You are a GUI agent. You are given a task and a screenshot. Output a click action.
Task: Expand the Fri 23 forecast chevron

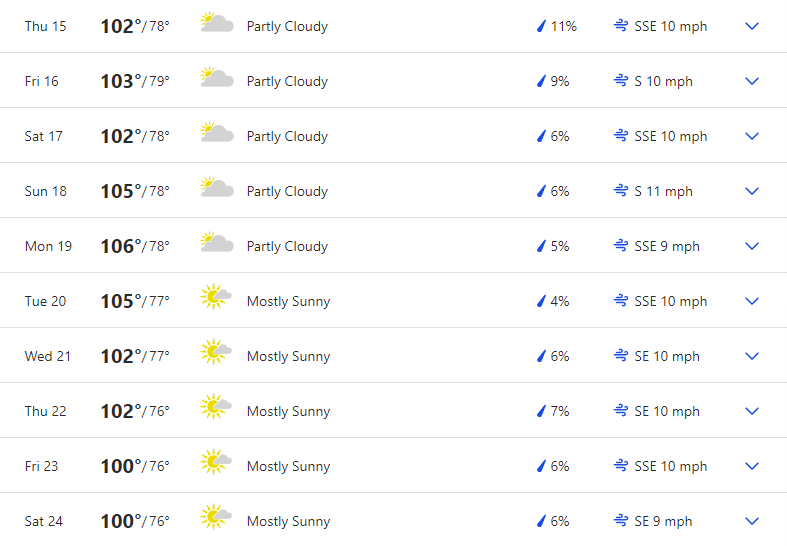[752, 466]
